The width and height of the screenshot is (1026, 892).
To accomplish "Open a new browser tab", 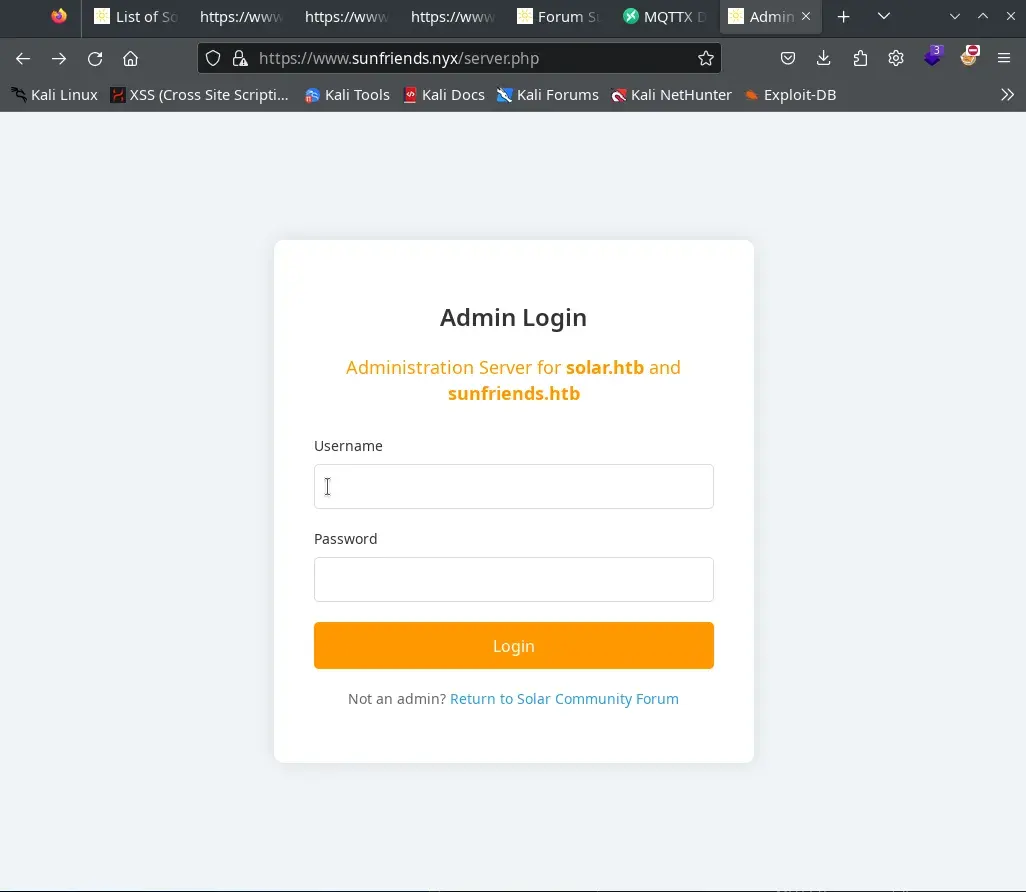I will coord(843,17).
